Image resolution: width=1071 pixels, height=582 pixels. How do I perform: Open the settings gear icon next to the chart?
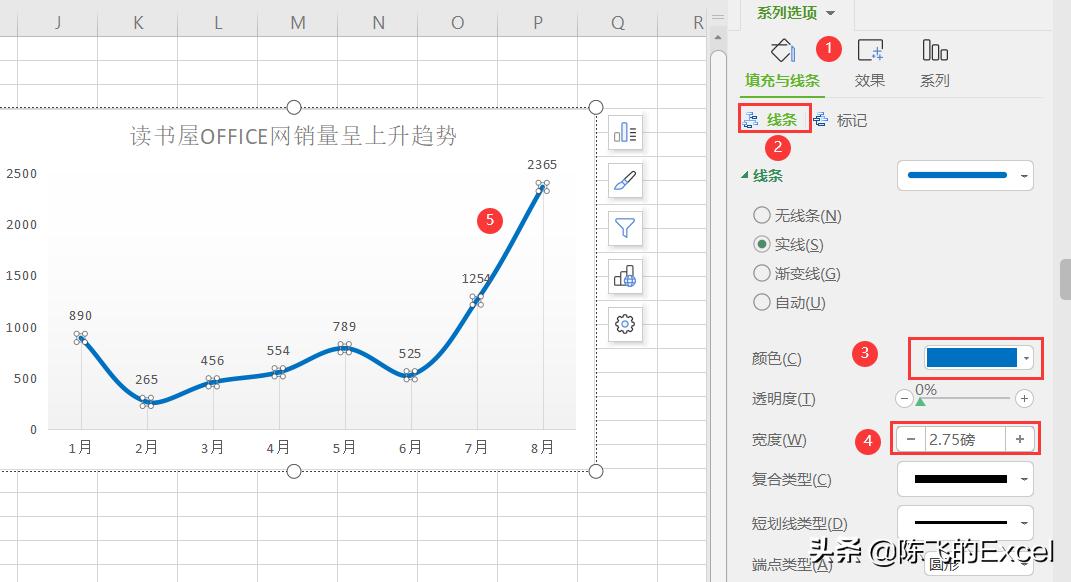click(x=624, y=324)
